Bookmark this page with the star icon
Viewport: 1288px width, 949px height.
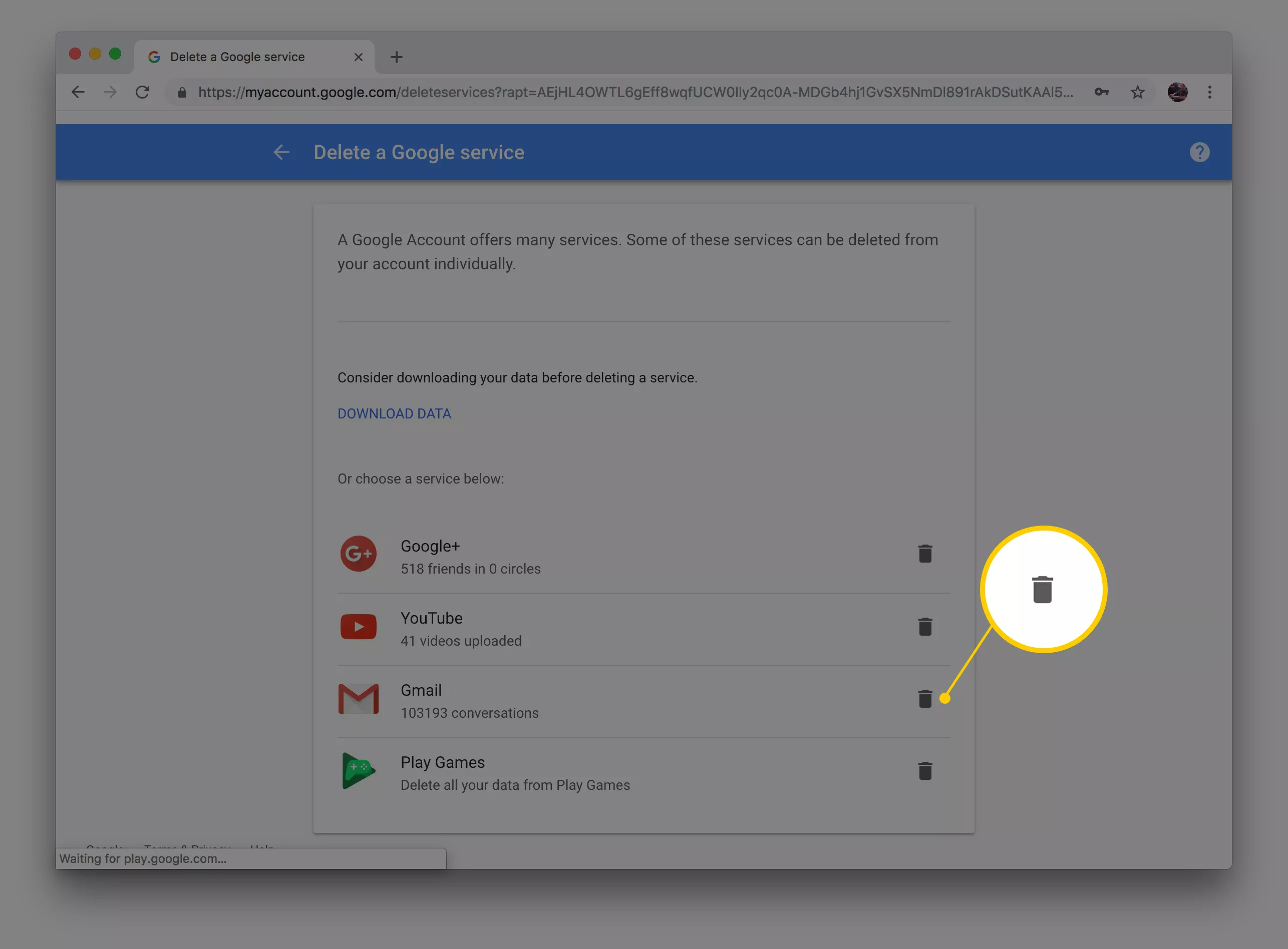[1137, 92]
